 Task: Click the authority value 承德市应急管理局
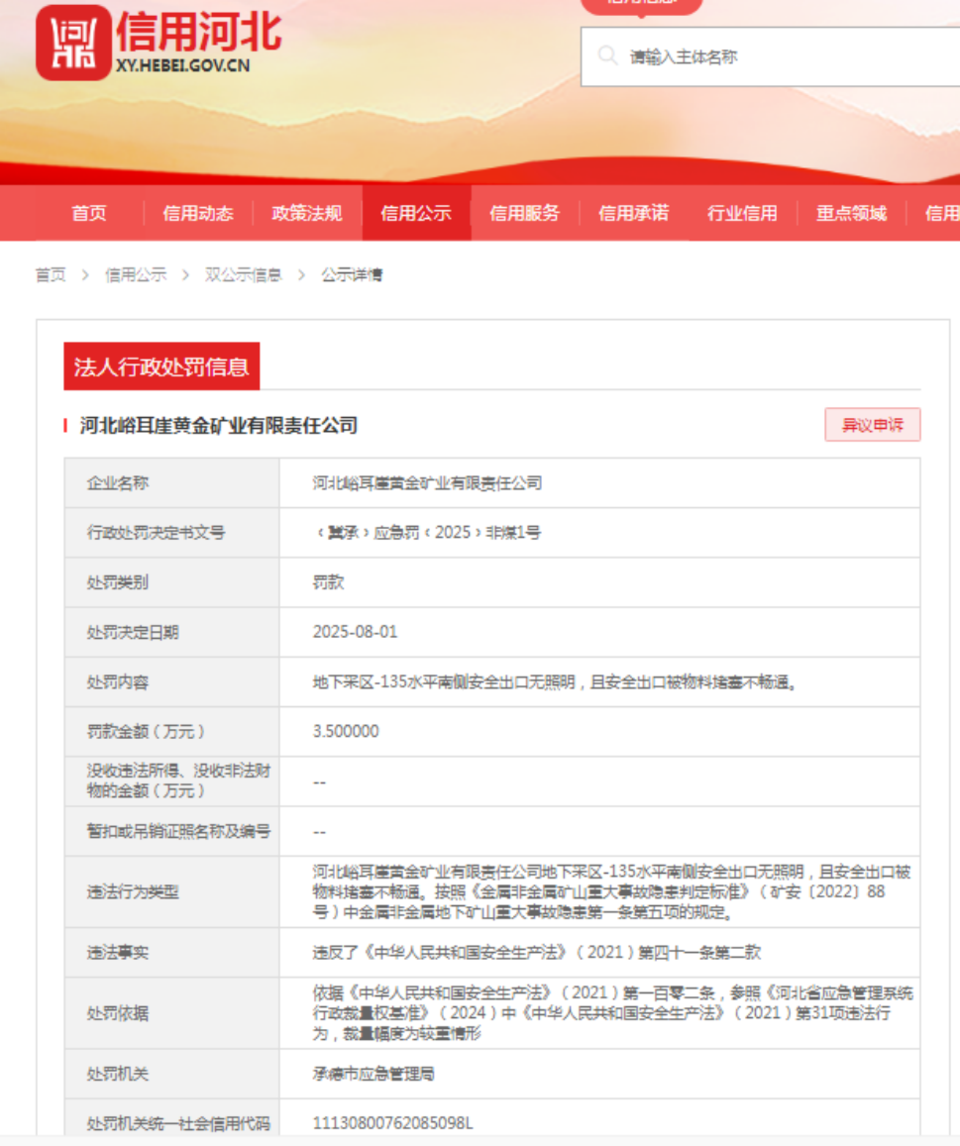(373, 1074)
